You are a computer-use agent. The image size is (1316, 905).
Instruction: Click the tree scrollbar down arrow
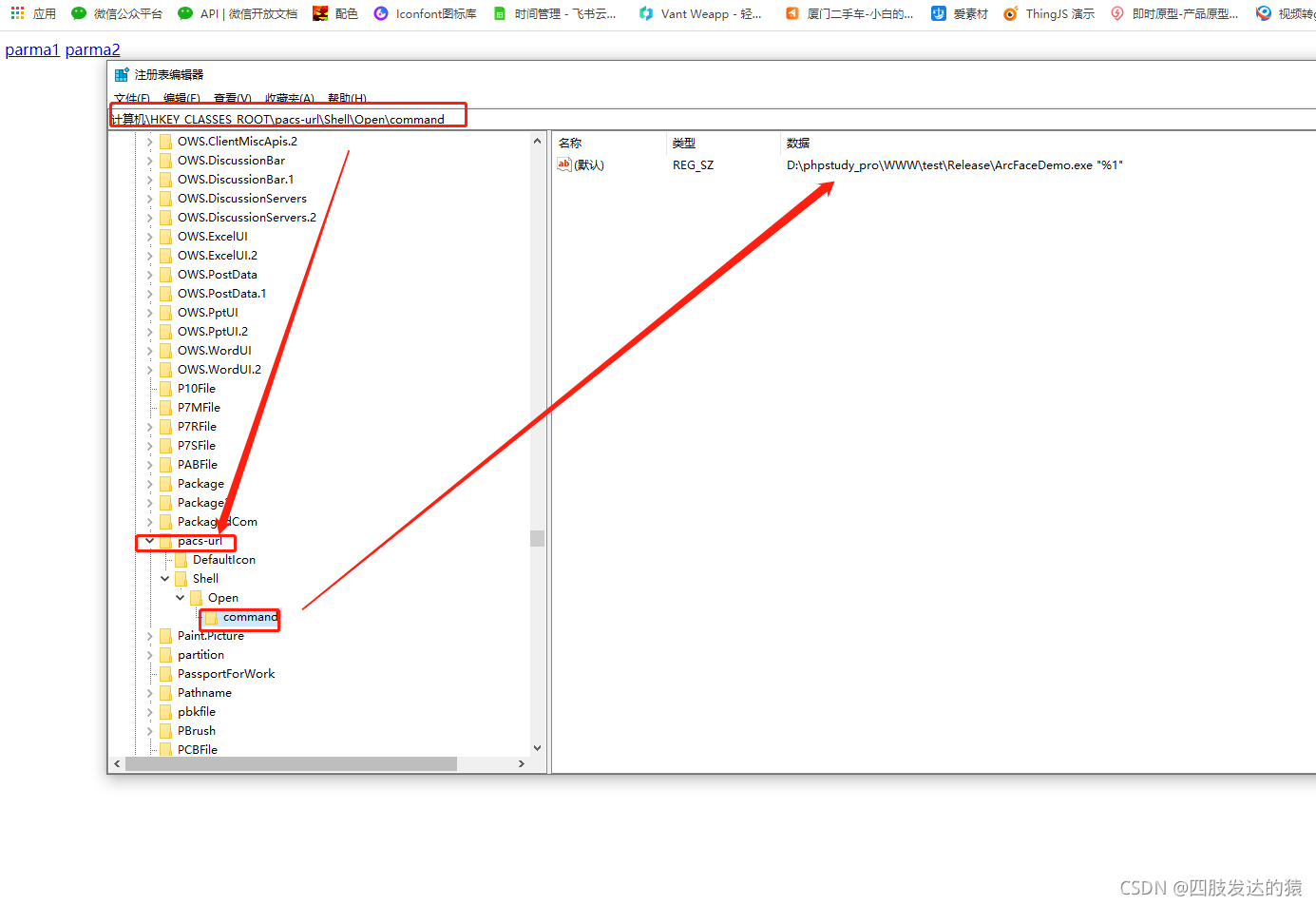[537, 748]
